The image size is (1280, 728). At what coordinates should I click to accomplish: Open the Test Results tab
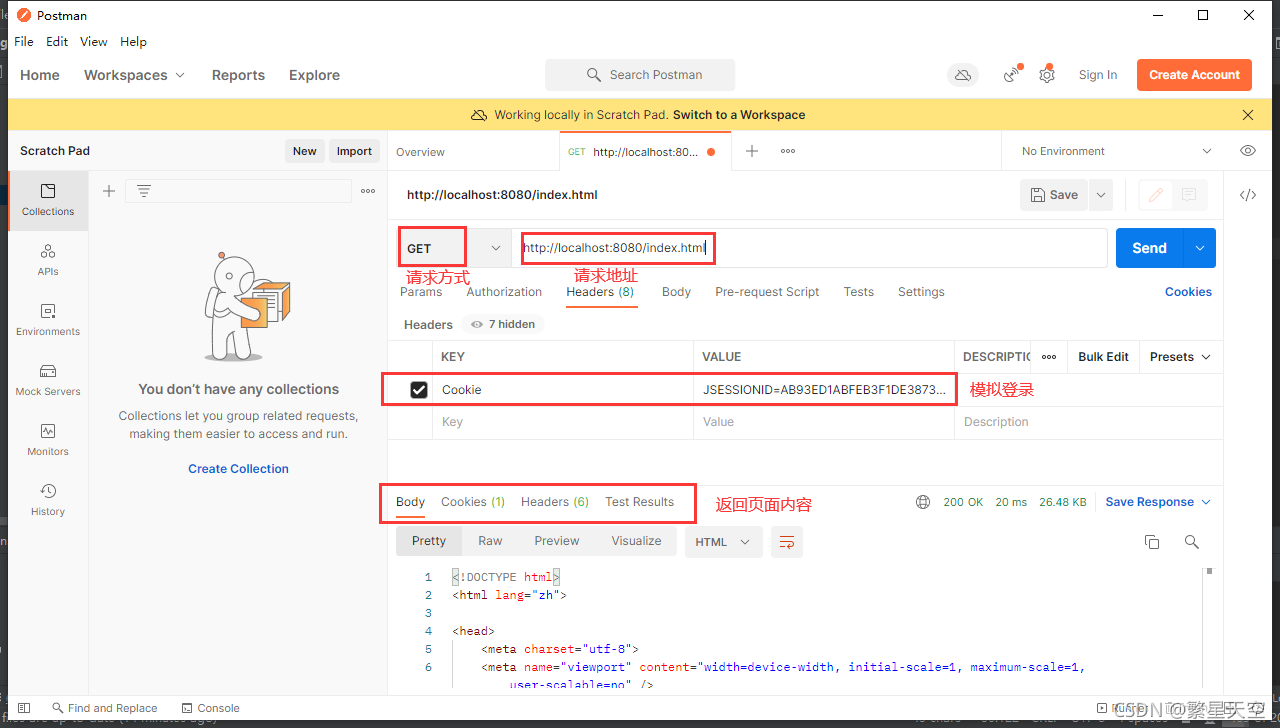coord(639,502)
